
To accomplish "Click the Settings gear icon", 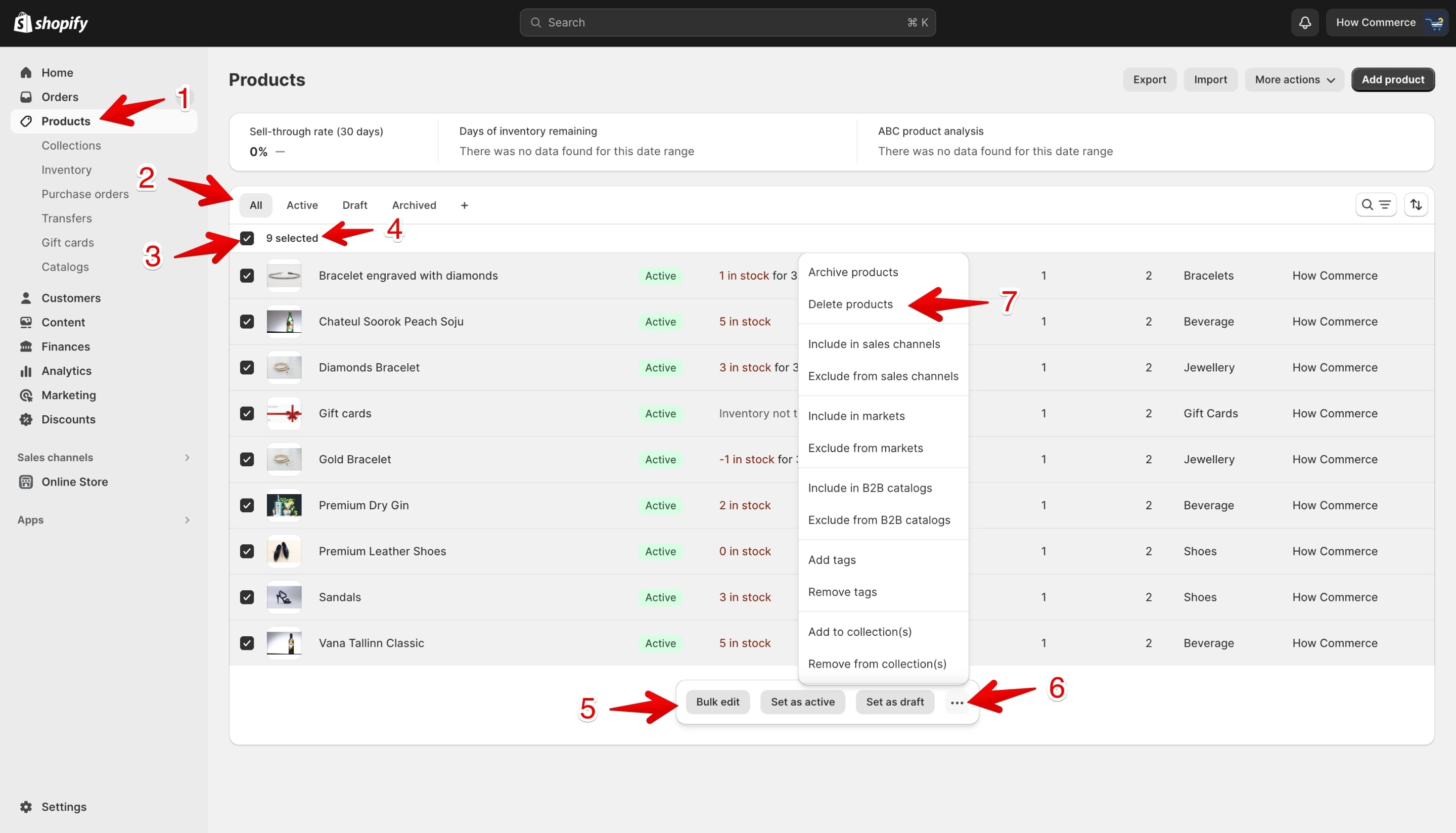I will [26, 807].
